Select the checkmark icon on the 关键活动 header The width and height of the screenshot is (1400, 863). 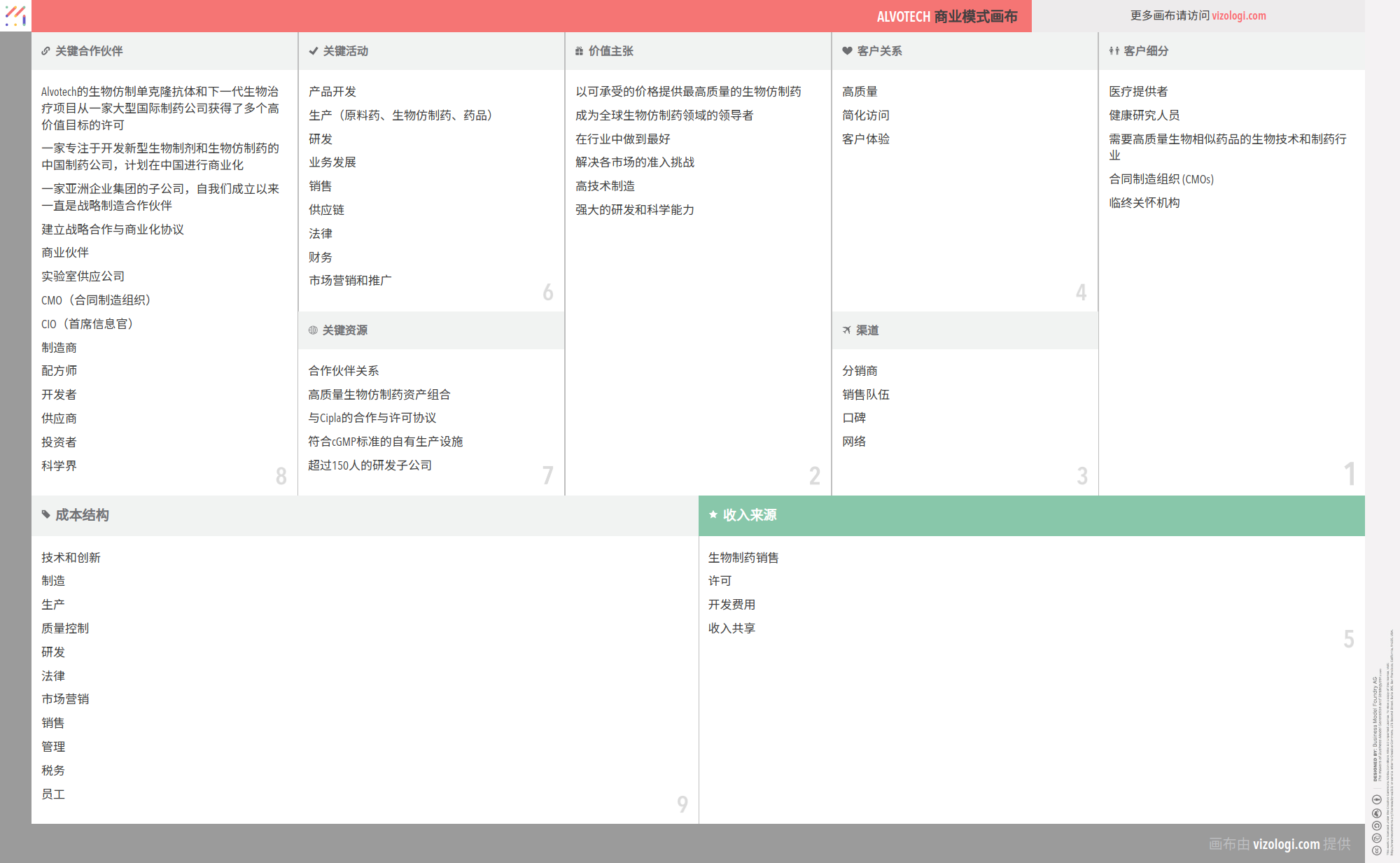312,50
